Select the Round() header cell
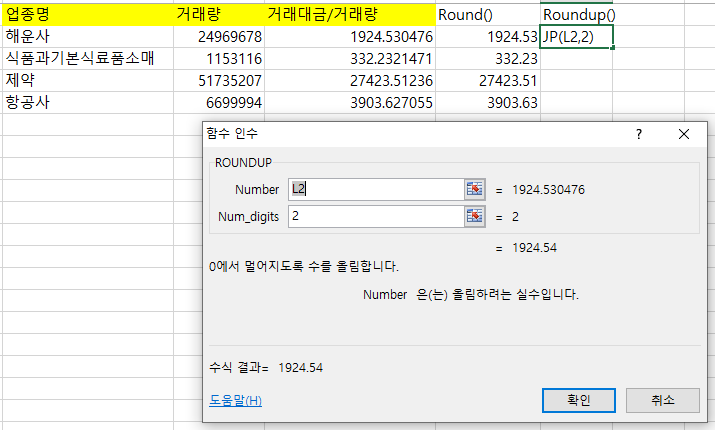The height and width of the screenshot is (430, 715). click(488, 15)
